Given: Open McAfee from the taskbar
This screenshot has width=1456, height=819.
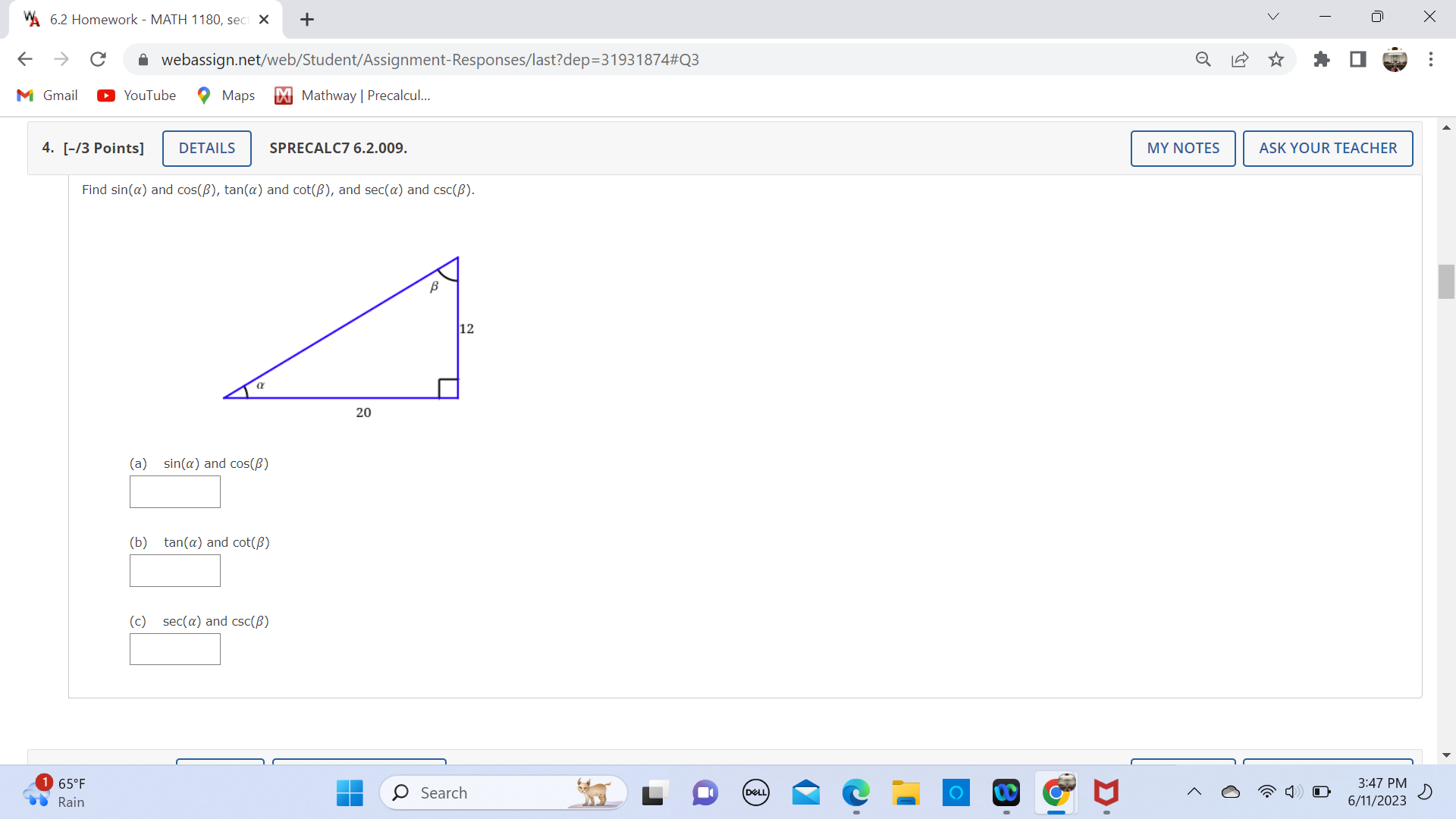Looking at the screenshot, I should click(1106, 792).
